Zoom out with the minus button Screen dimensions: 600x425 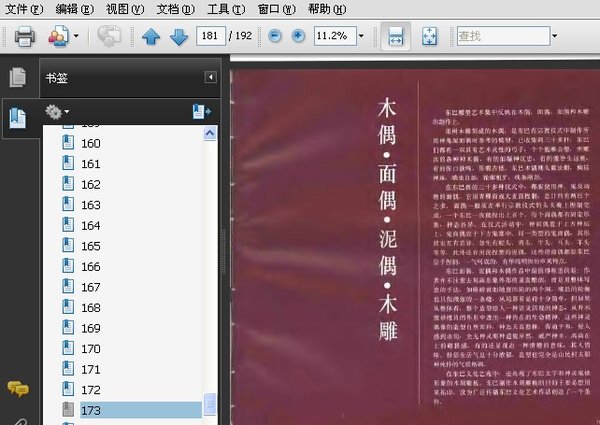pos(275,36)
